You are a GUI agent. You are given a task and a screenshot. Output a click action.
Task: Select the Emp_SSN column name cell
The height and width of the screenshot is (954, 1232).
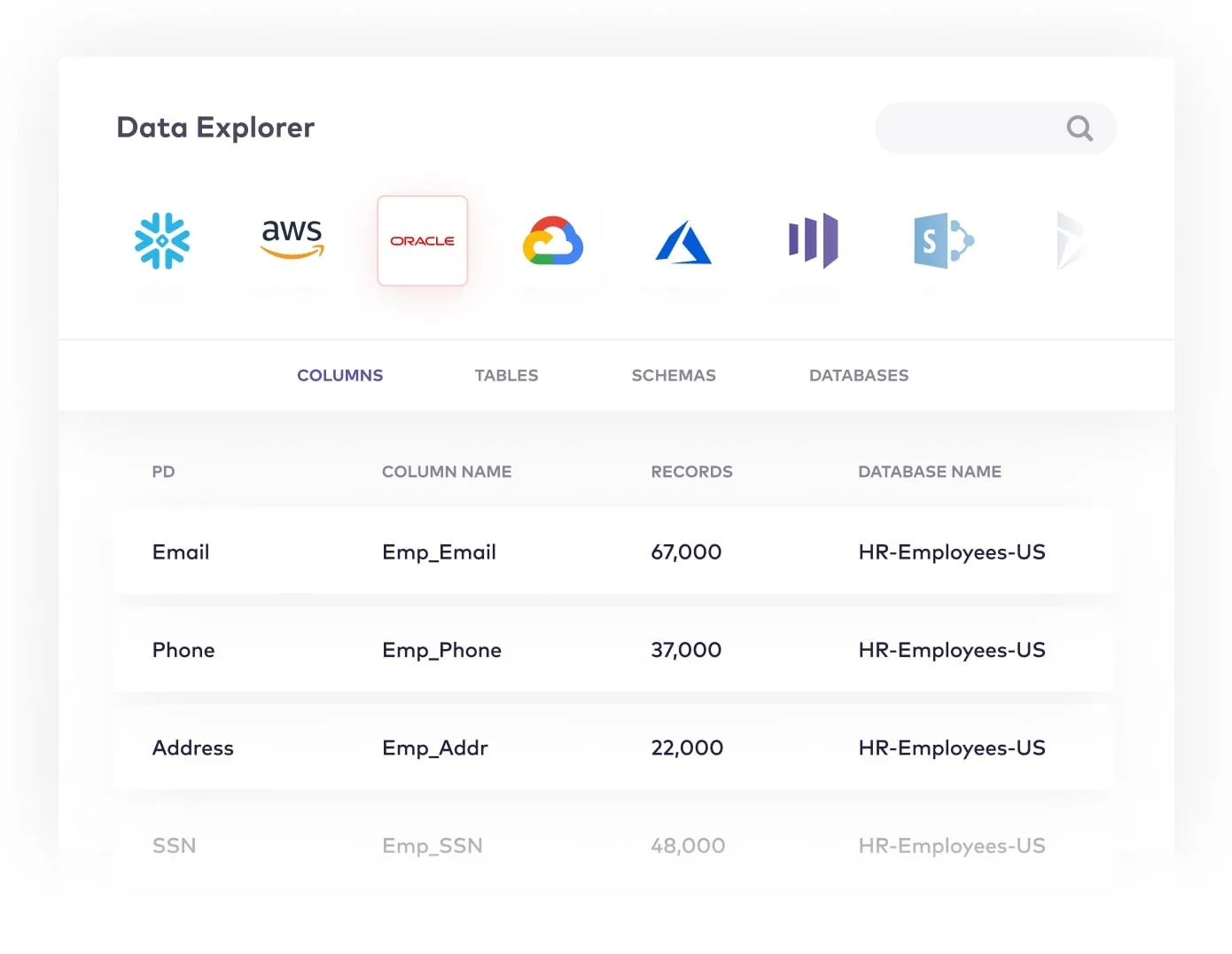coord(433,847)
